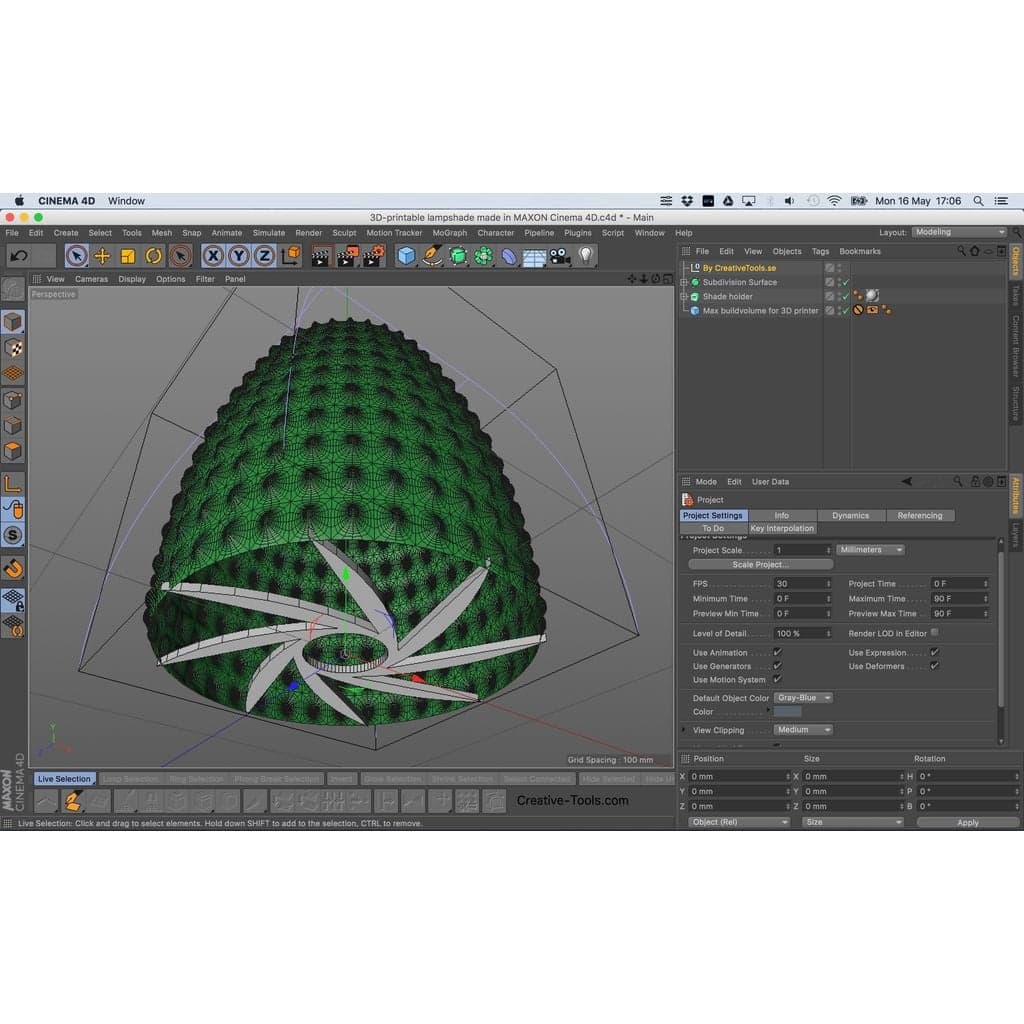1024x1024 pixels.
Task: Toggle the Use Deformers checkbox
Action: [x=935, y=665]
